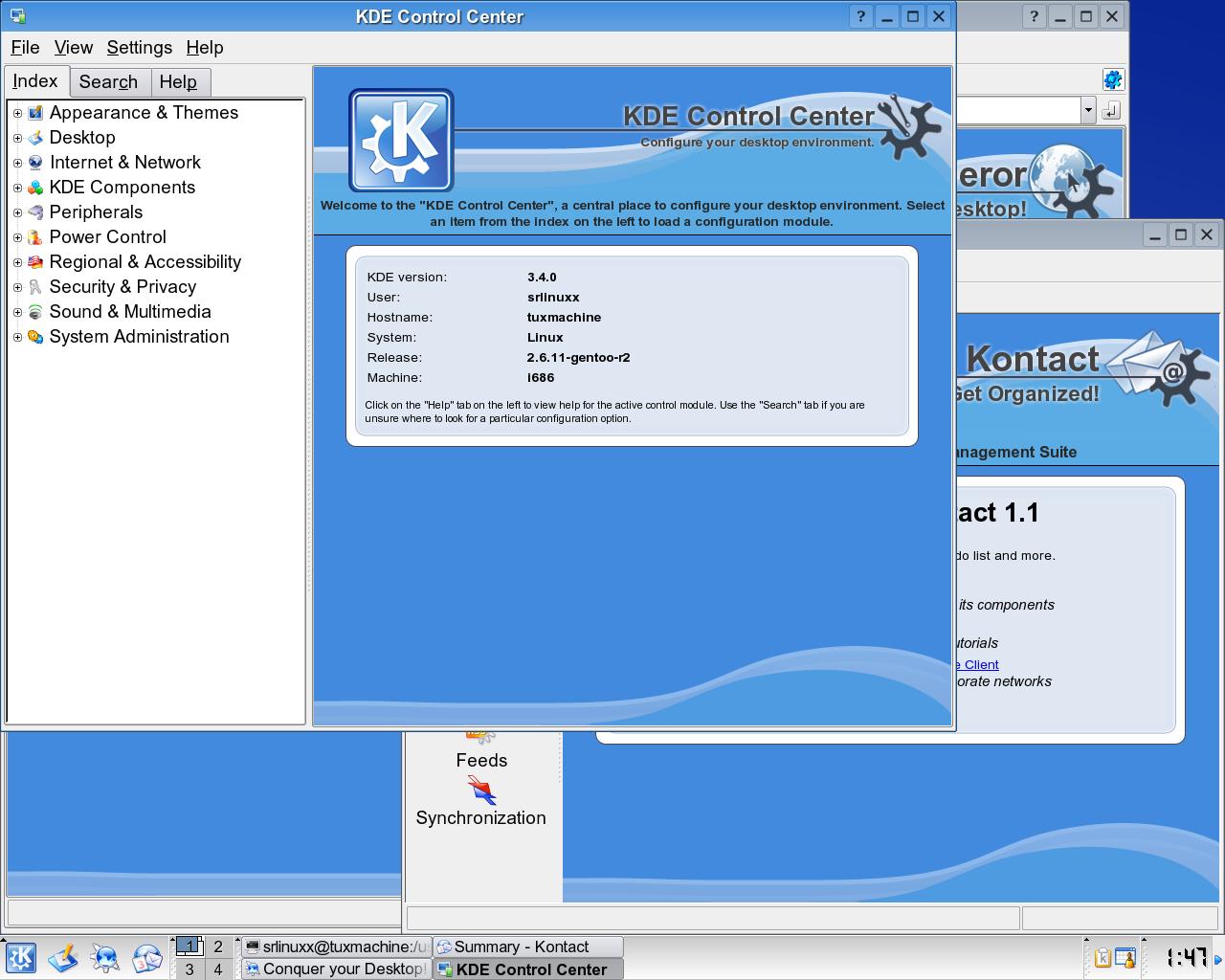Screen dimensions: 1225x980
Task: Click the Internet & Network globe icon
Action: coord(35,163)
